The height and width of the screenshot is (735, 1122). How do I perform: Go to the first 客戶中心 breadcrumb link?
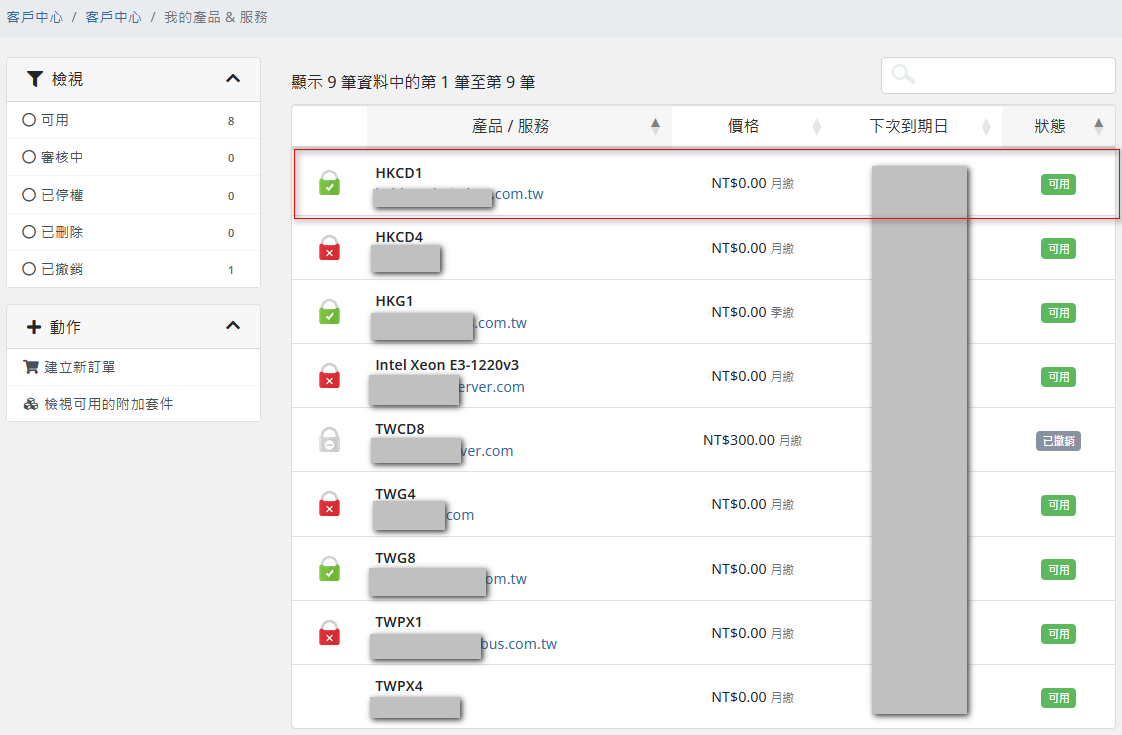point(35,17)
